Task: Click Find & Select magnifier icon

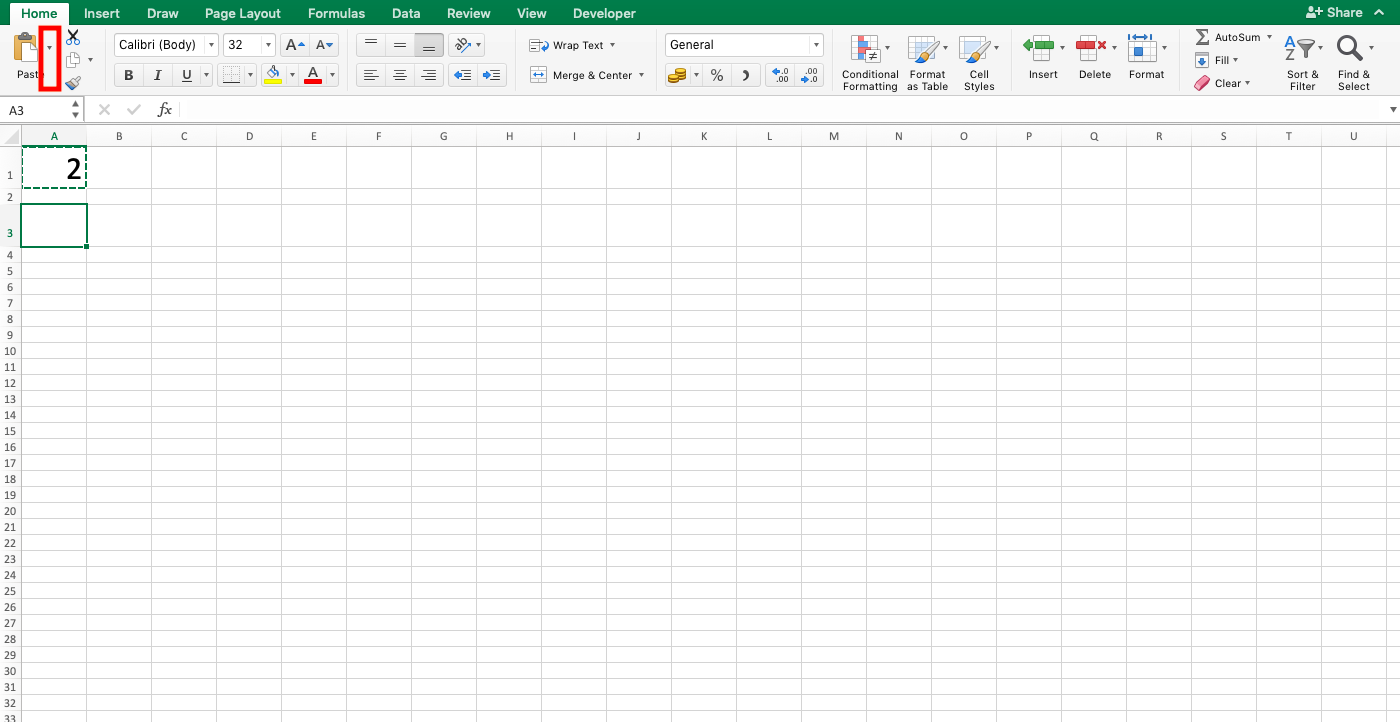Action: click(1350, 47)
